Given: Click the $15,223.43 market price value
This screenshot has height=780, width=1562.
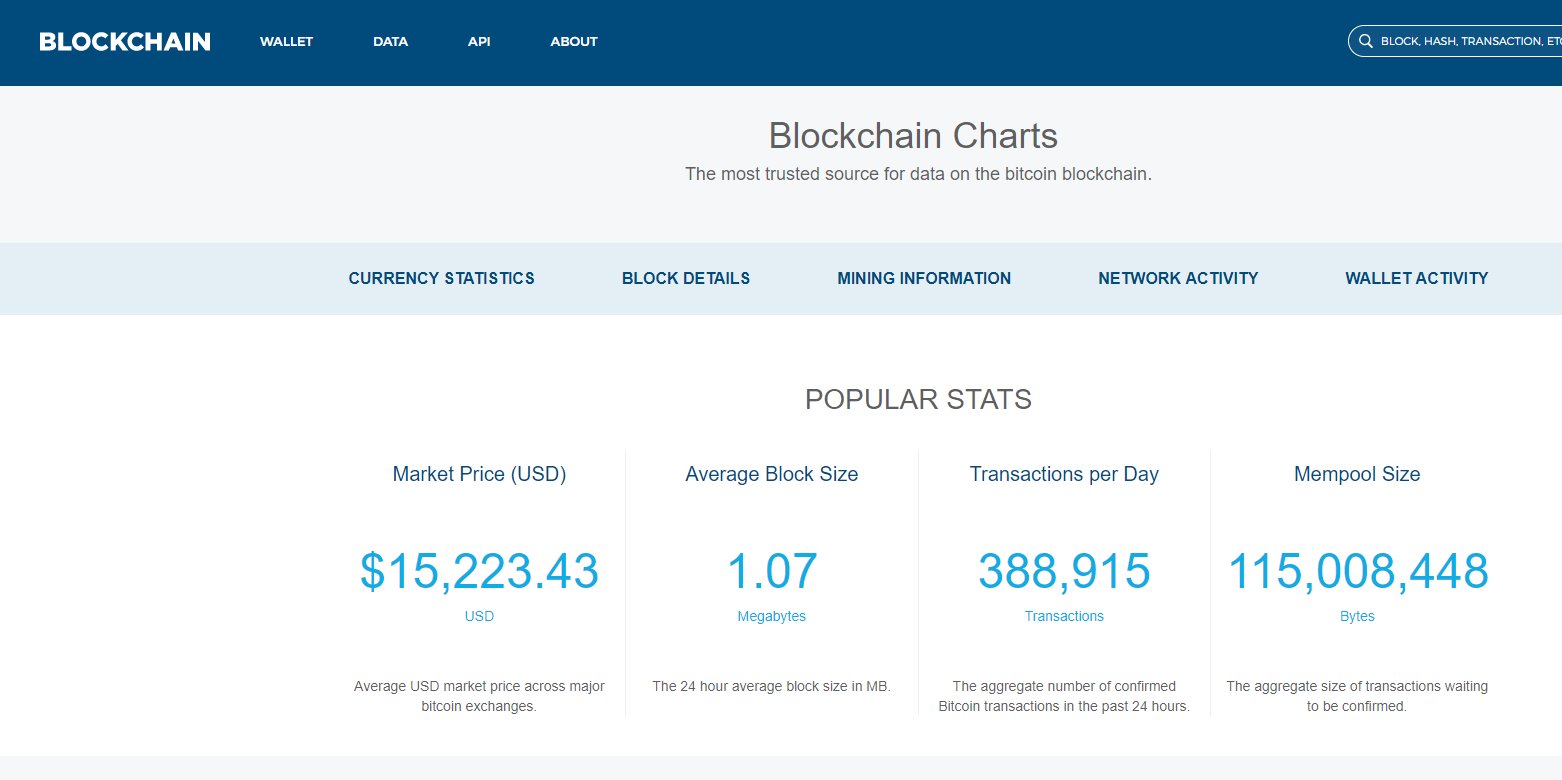Looking at the screenshot, I should (479, 572).
